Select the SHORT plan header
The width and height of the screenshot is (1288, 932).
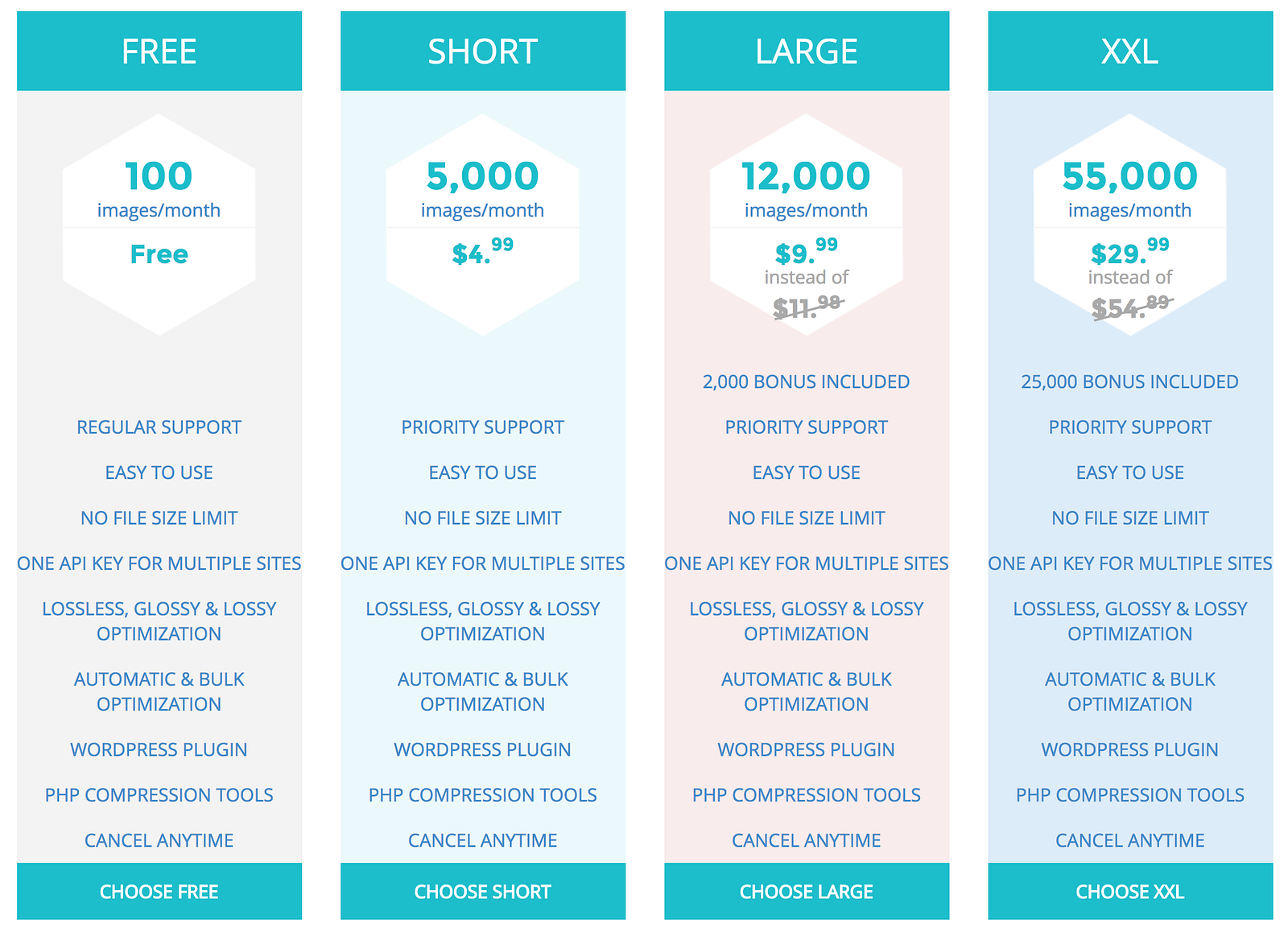coord(483,51)
